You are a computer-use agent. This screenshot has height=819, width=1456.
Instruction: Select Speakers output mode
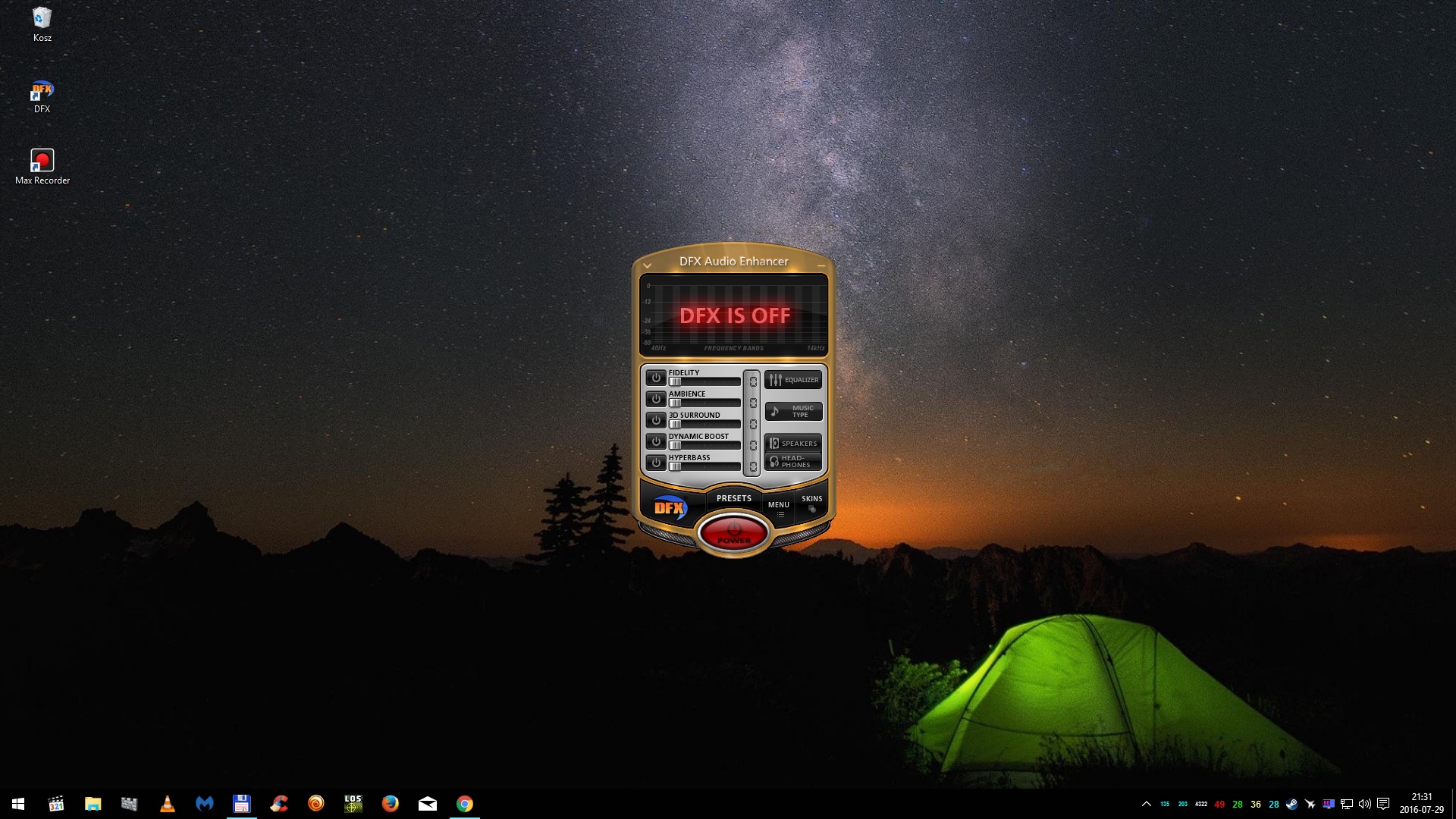click(793, 443)
